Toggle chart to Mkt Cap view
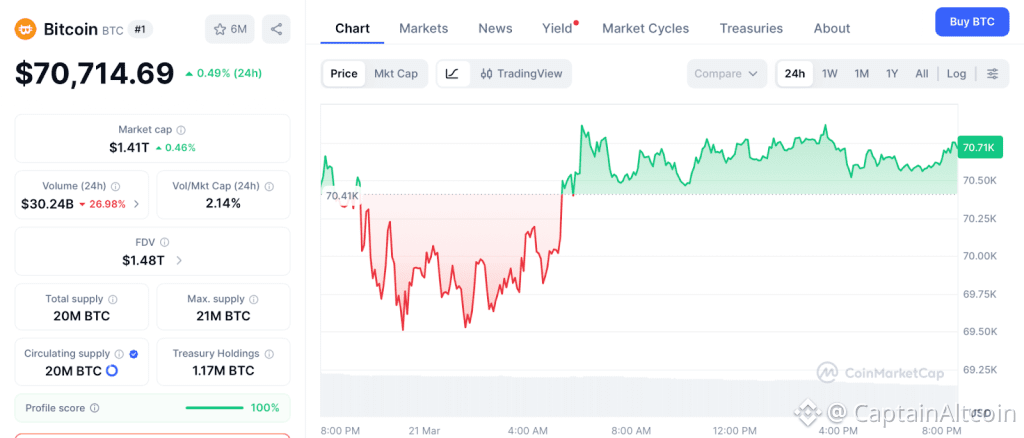The height and width of the screenshot is (438, 1024). tap(396, 73)
